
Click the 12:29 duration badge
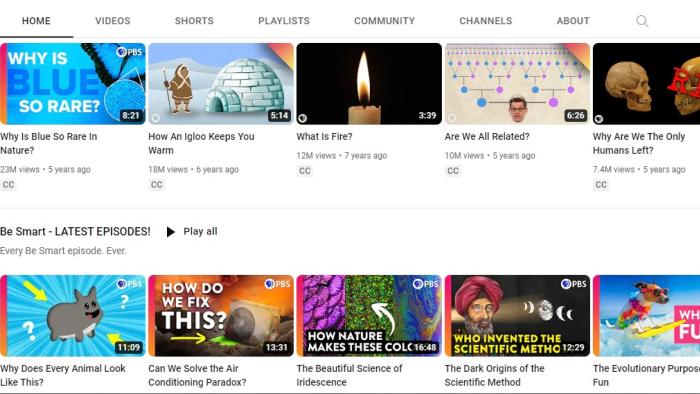pyautogui.click(x=573, y=348)
